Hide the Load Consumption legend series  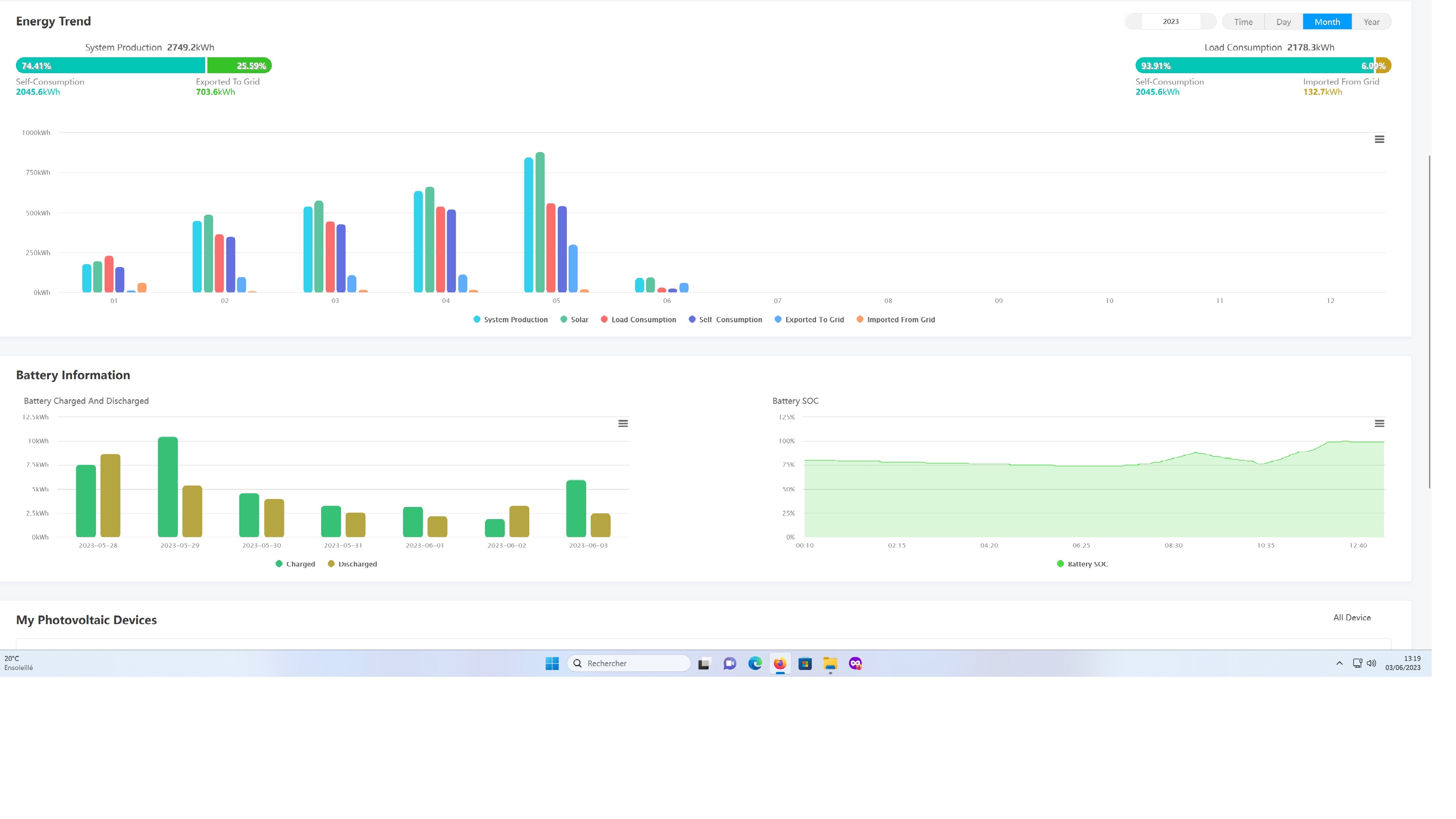coord(638,319)
